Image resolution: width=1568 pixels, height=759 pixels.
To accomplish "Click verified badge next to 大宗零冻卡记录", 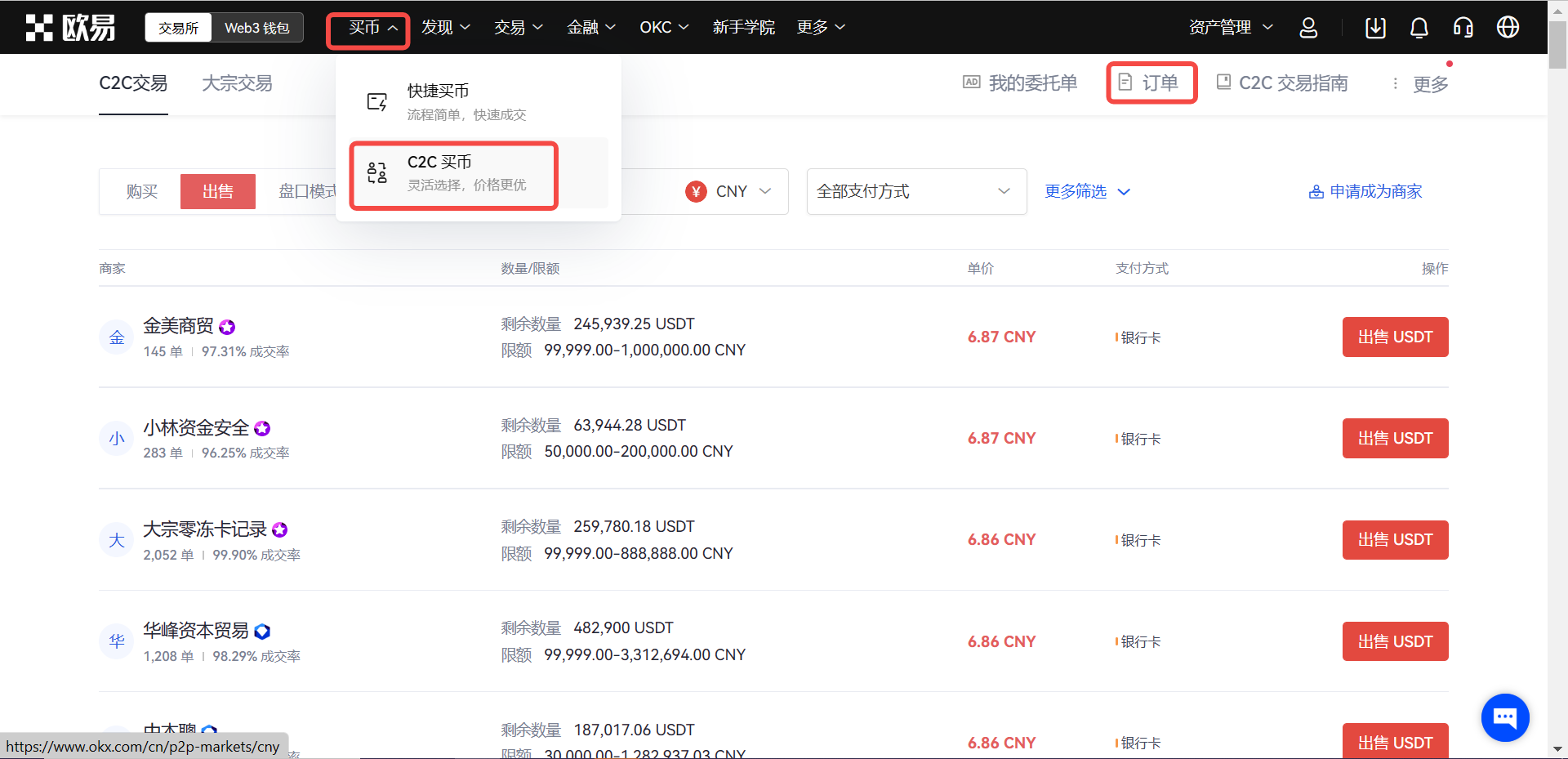I will [280, 529].
